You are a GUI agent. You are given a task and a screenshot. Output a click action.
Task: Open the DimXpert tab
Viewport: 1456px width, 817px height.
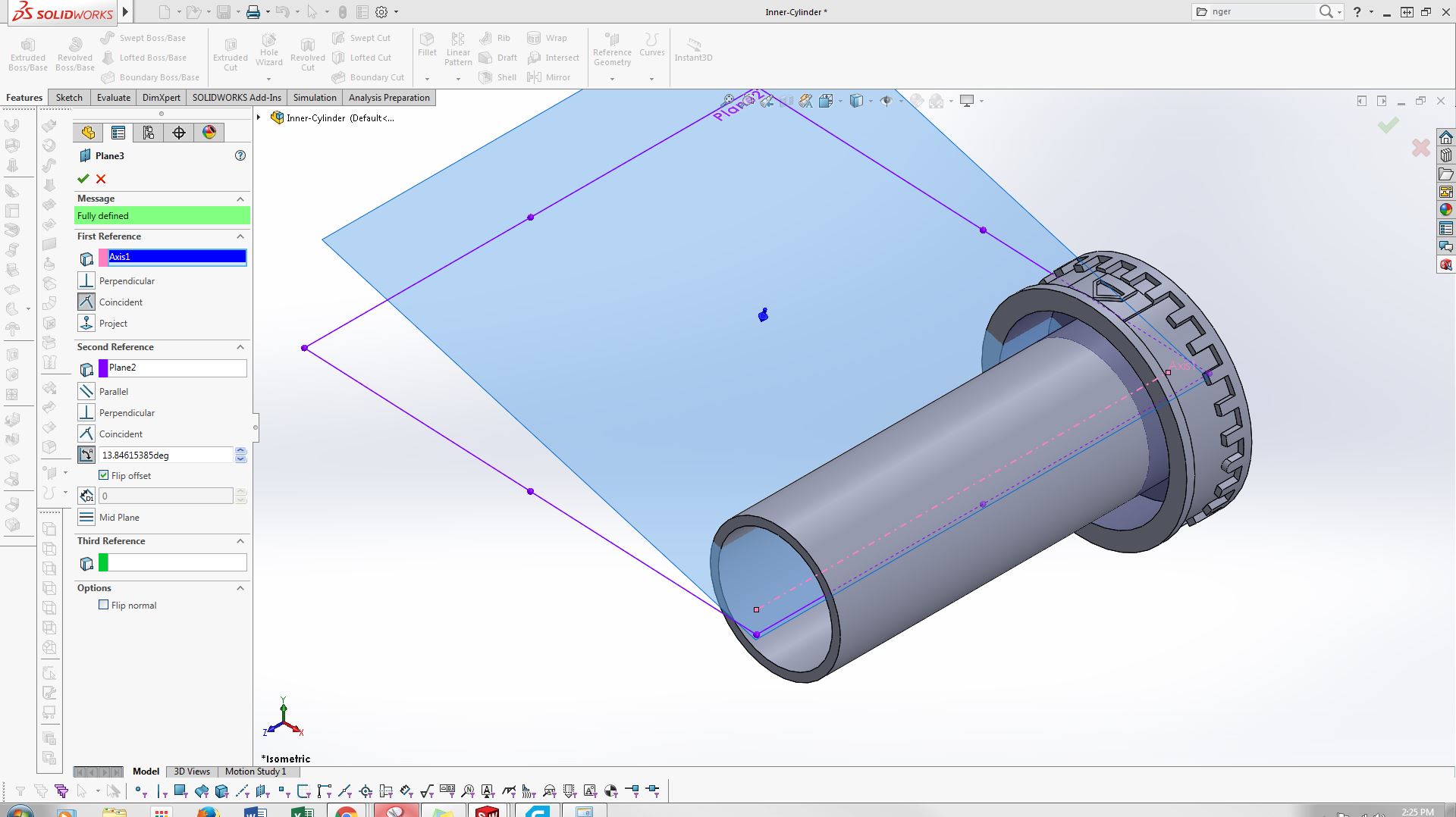162,98
